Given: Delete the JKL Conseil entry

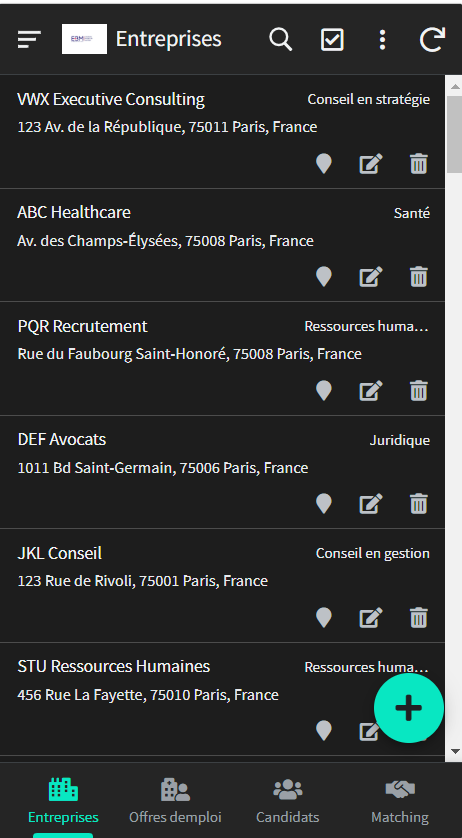Looking at the screenshot, I should point(419,618).
